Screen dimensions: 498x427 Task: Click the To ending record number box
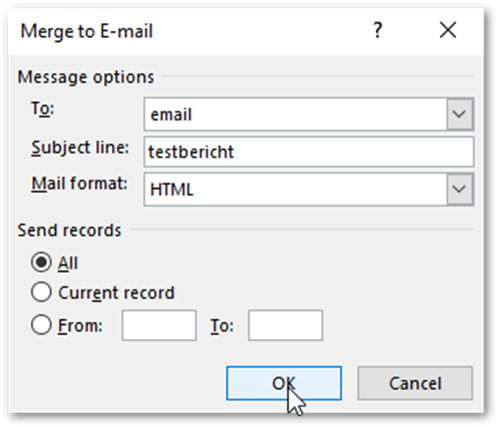click(285, 325)
